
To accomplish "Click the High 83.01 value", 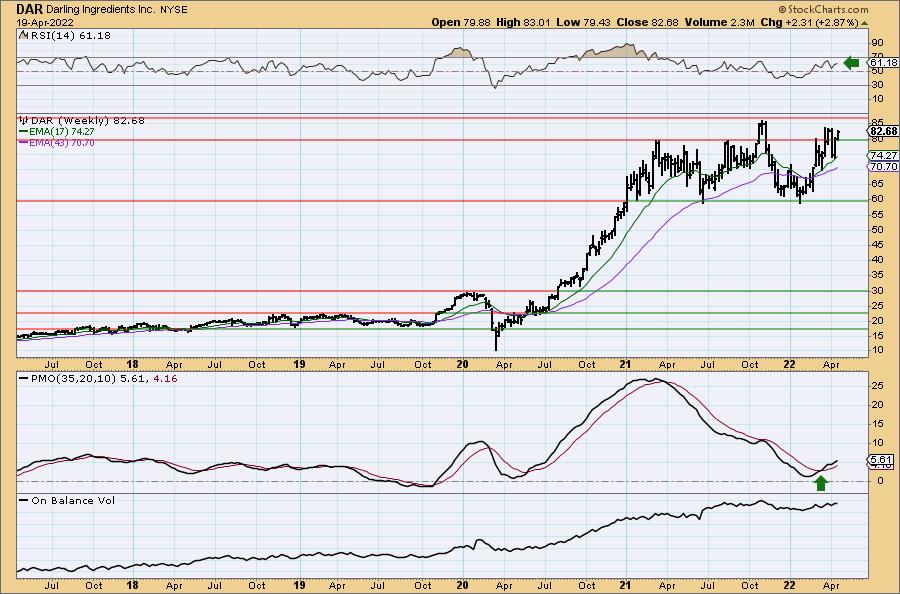I will coord(523,22).
